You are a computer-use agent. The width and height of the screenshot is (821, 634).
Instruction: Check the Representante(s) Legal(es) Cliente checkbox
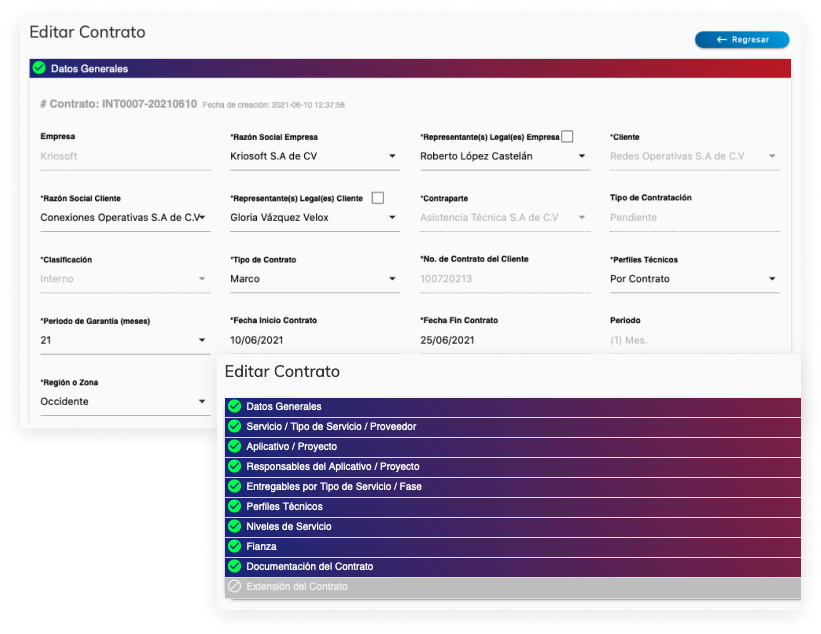pyautogui.click(x=377, y=197)
